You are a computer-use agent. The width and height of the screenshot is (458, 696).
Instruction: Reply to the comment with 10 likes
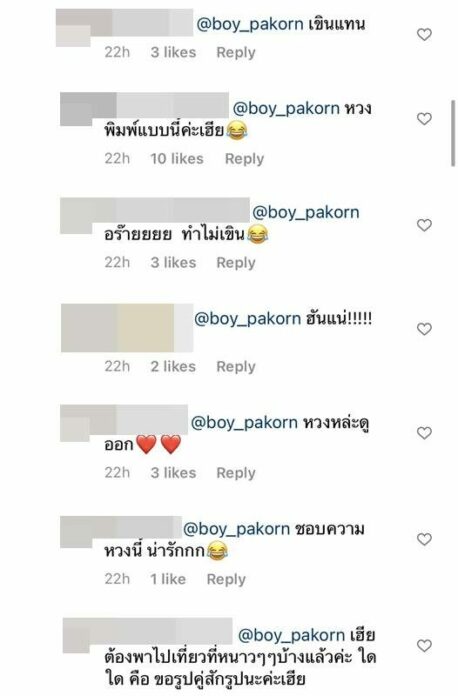[x=244, y=159]
